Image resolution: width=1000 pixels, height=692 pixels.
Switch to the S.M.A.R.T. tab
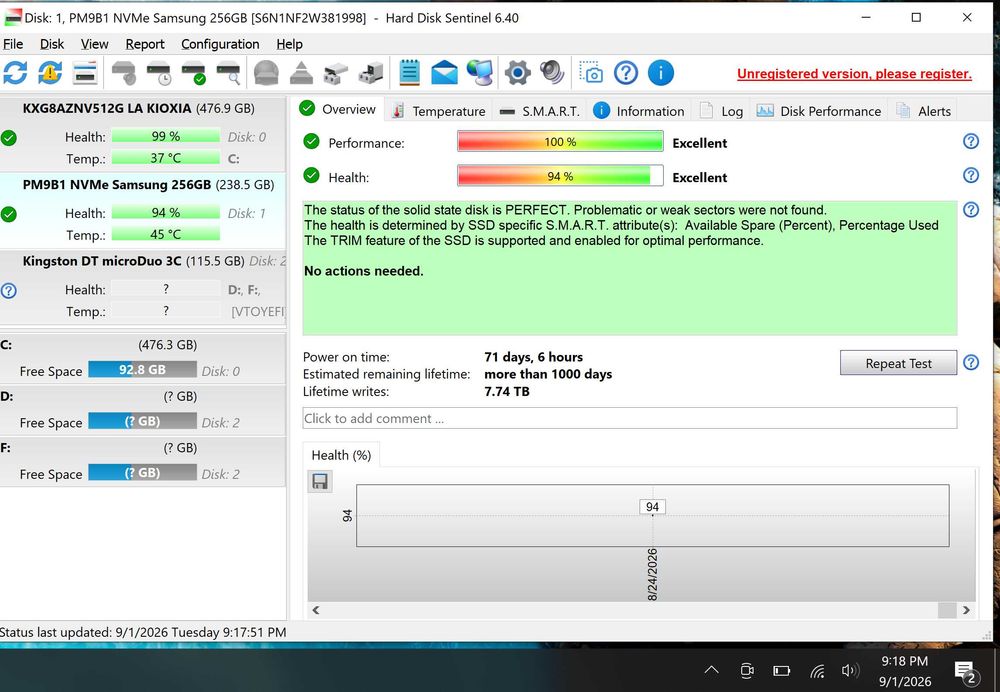[x=540, y=111]
